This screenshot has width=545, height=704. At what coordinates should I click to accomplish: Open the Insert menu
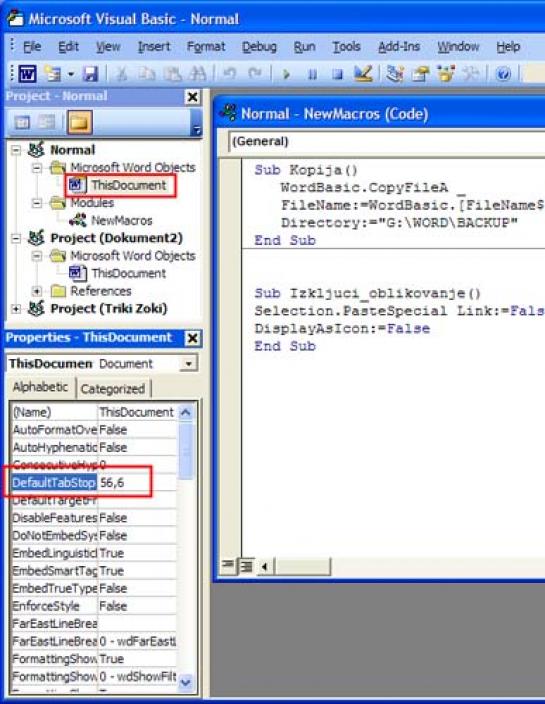coord(154,47)
